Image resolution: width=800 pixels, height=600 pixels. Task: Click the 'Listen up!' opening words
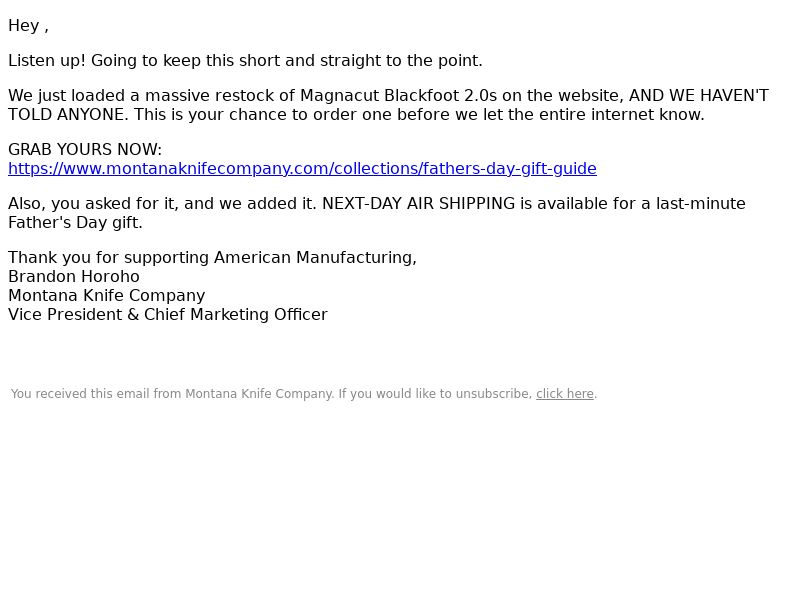(47, 61)
